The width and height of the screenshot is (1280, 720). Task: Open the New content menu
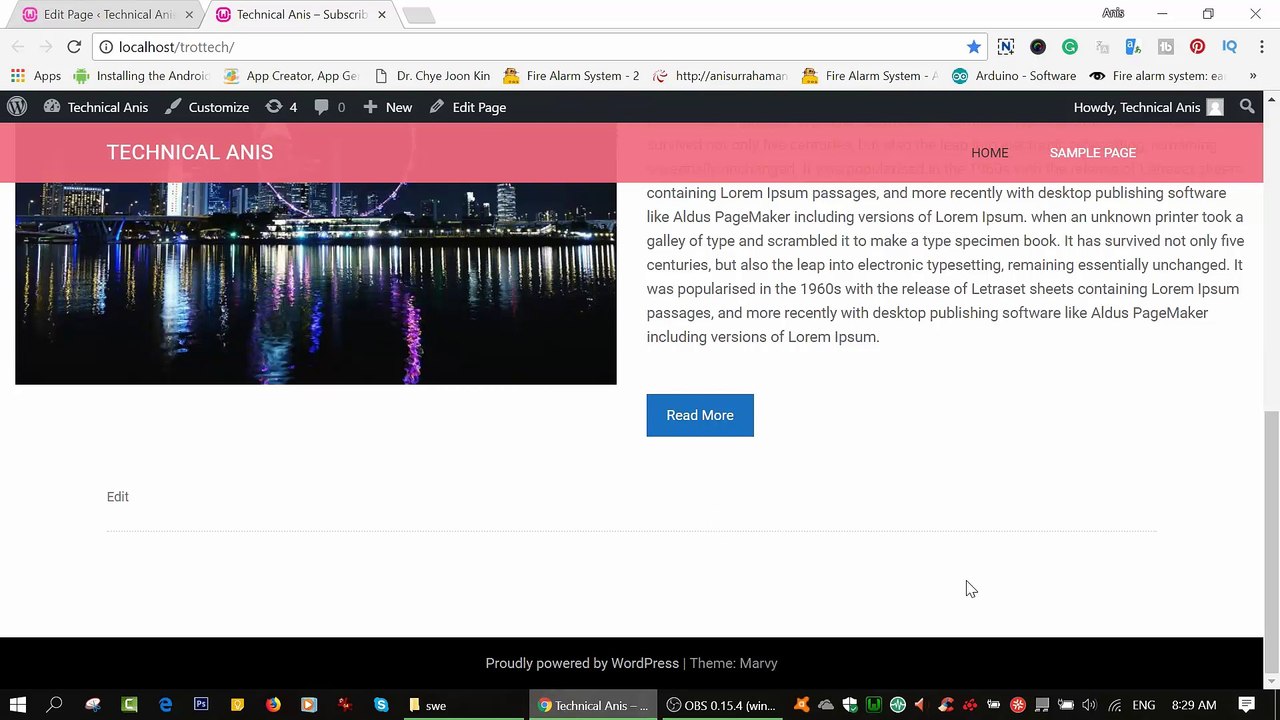tap(387, 107)
